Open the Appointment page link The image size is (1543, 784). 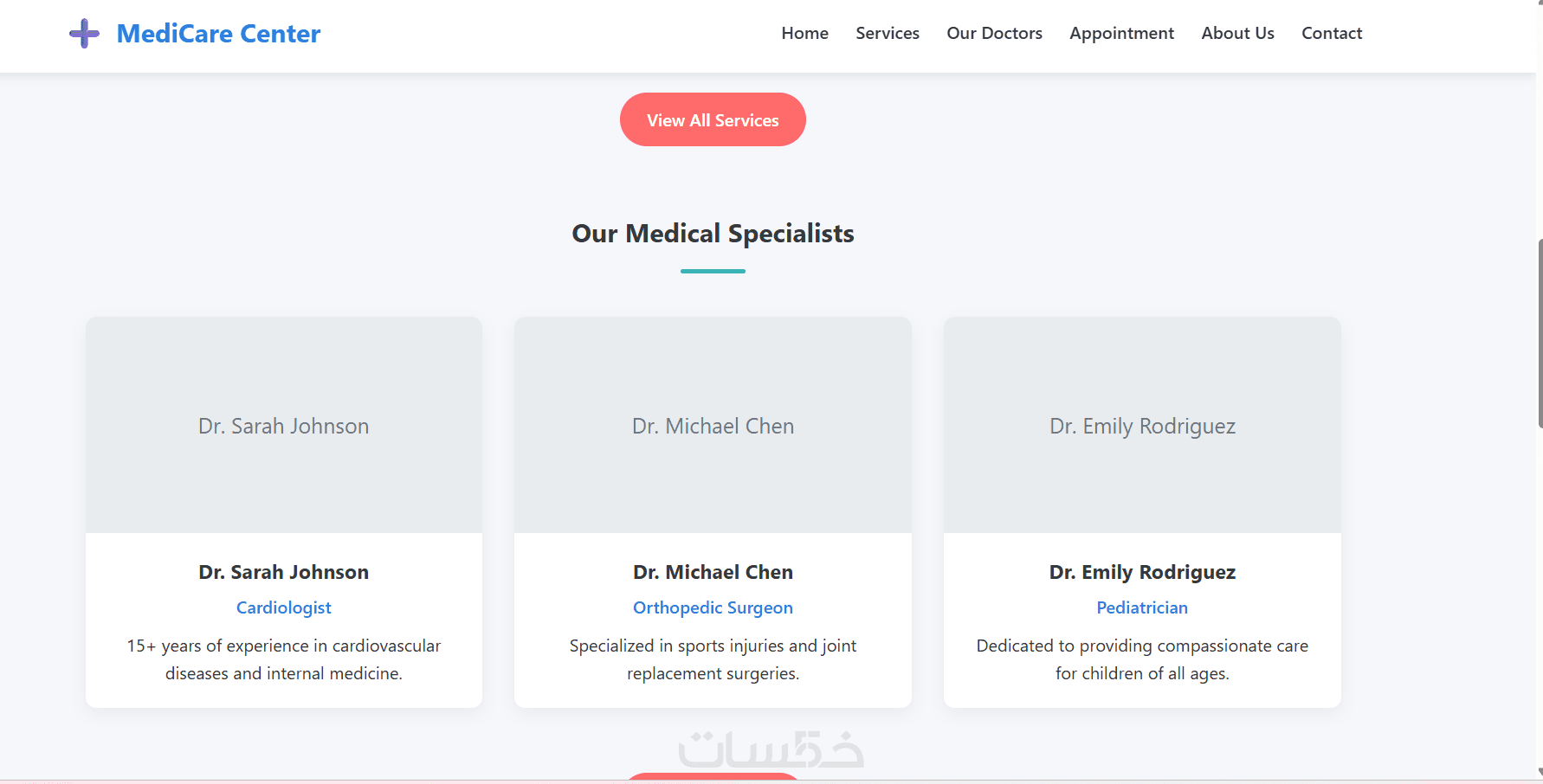(x=1121, y=34)
